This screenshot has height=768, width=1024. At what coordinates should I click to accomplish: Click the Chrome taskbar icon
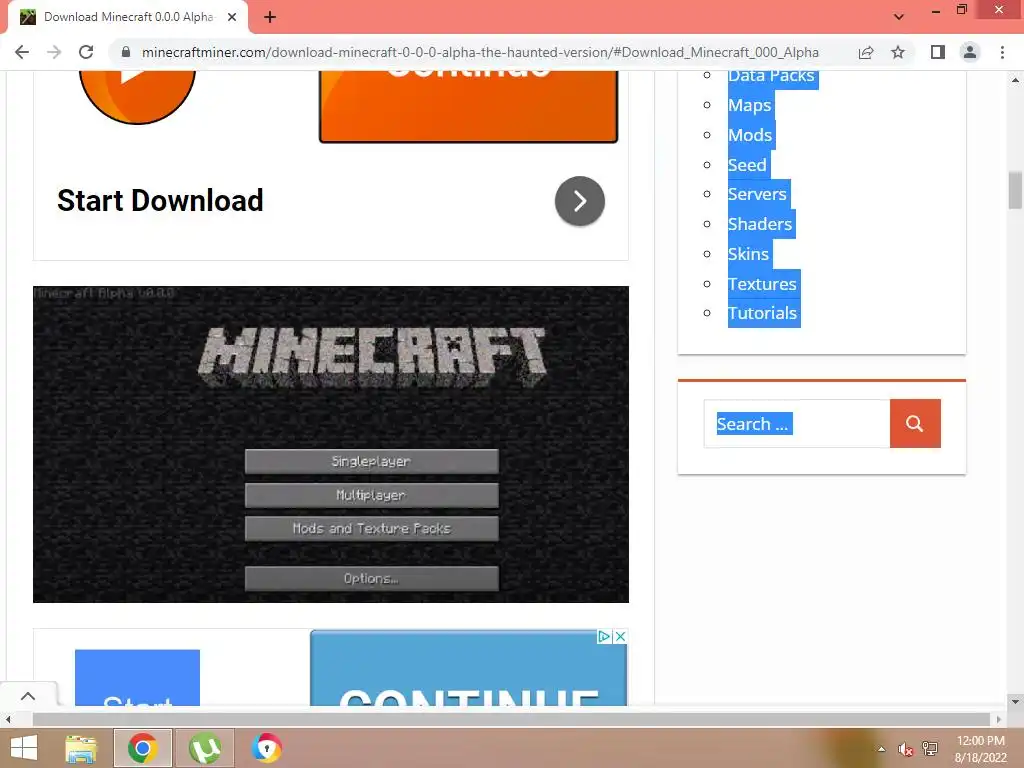(x=142, y=748)
